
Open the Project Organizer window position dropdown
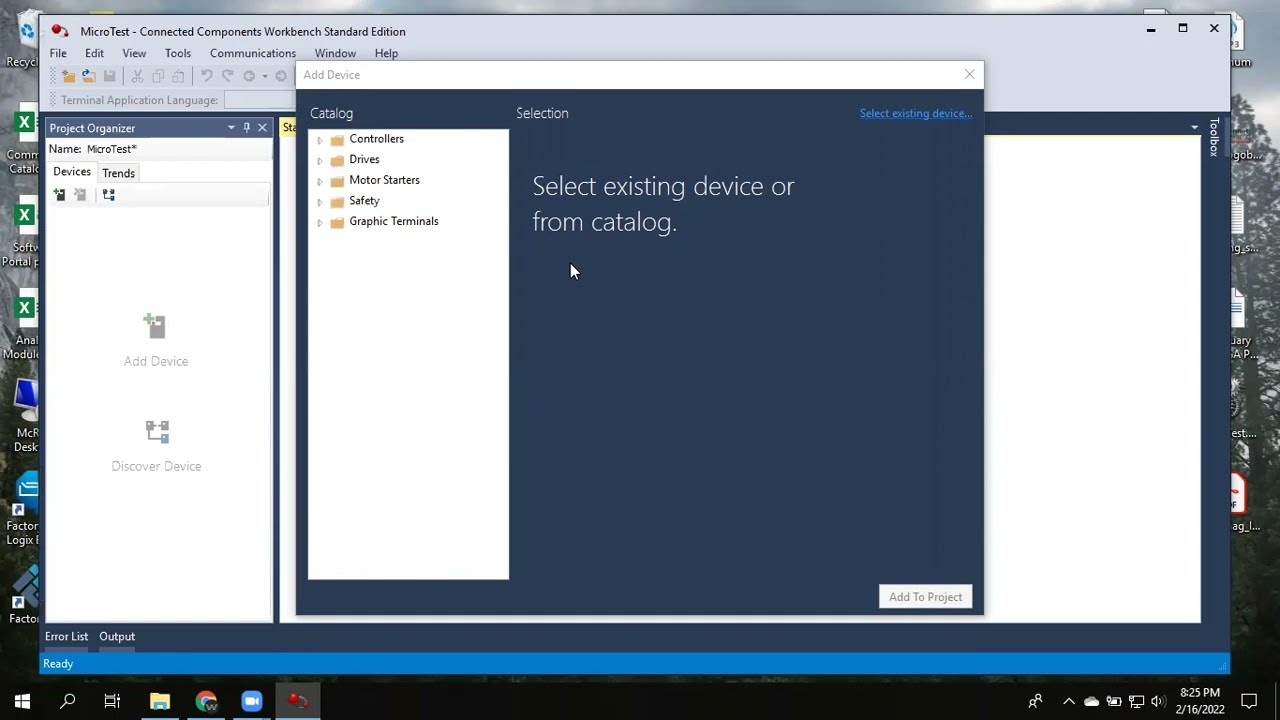[x=231, y=128]
